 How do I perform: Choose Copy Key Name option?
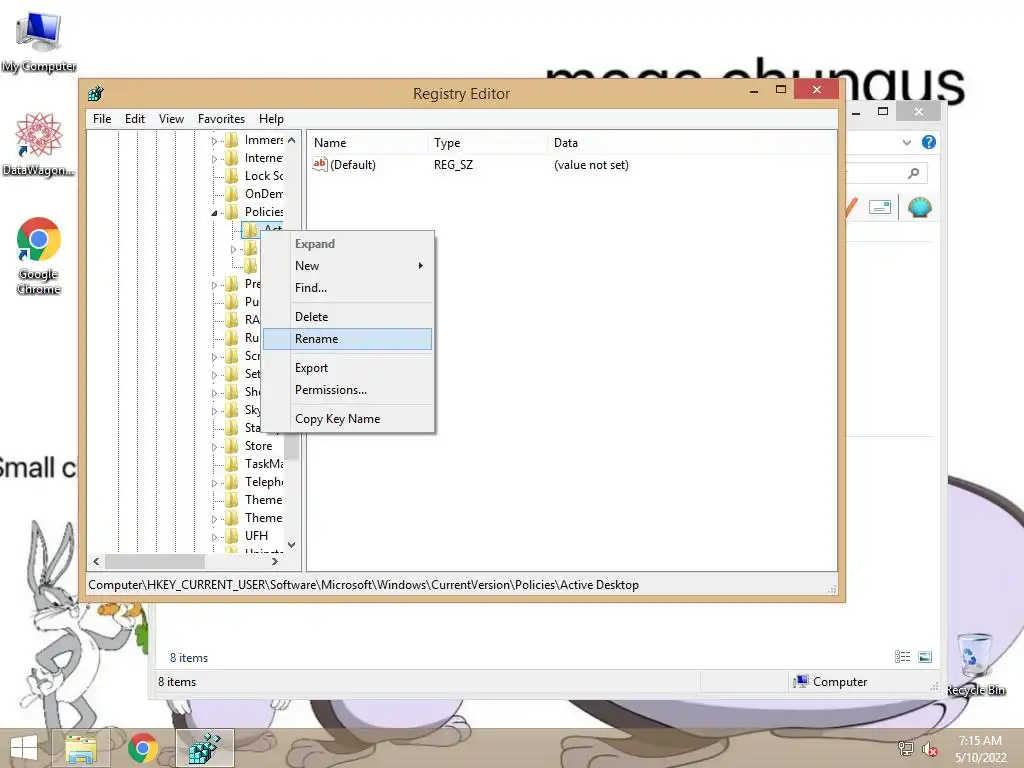click(347, 419)
